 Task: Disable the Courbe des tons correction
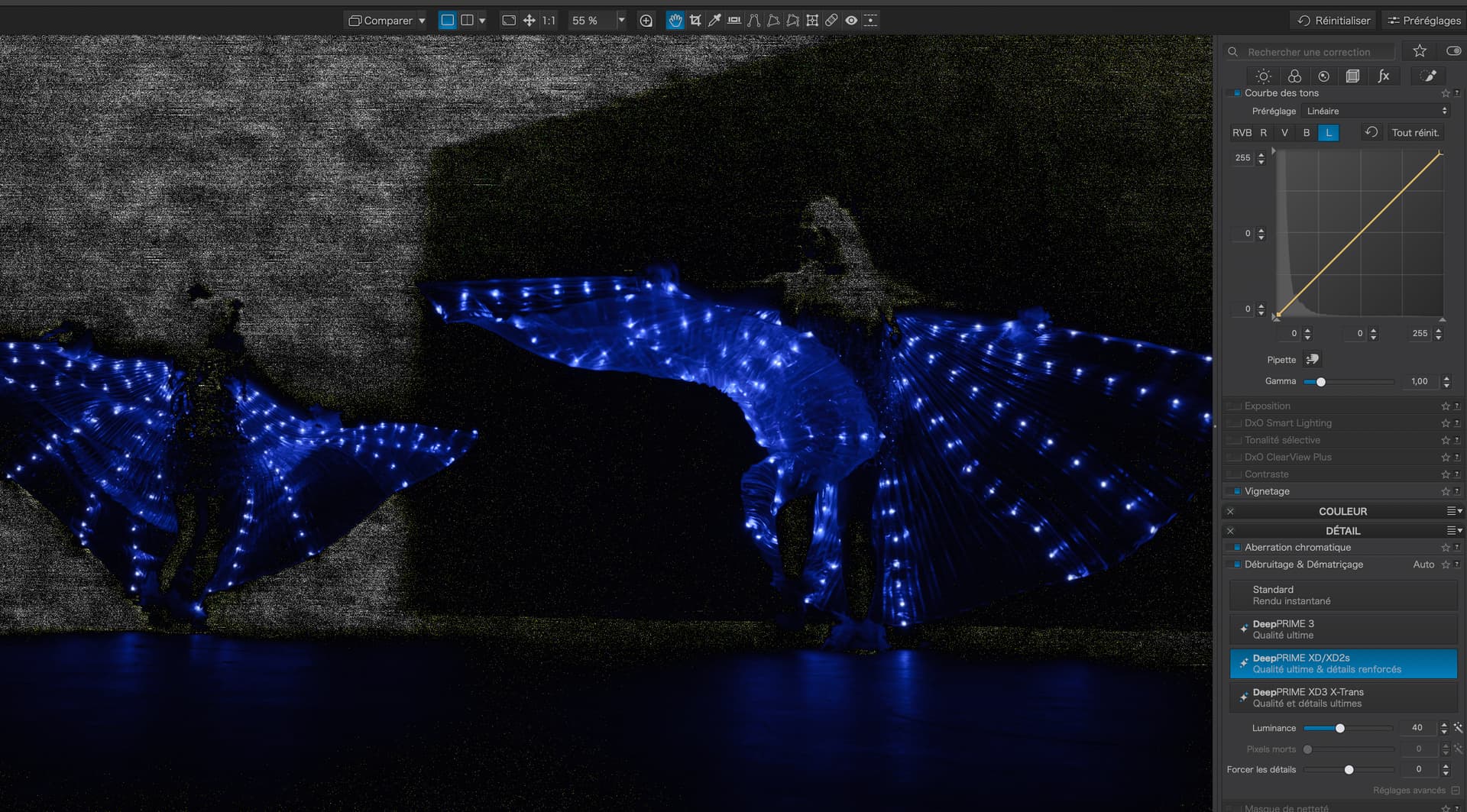click(1237, 93)
